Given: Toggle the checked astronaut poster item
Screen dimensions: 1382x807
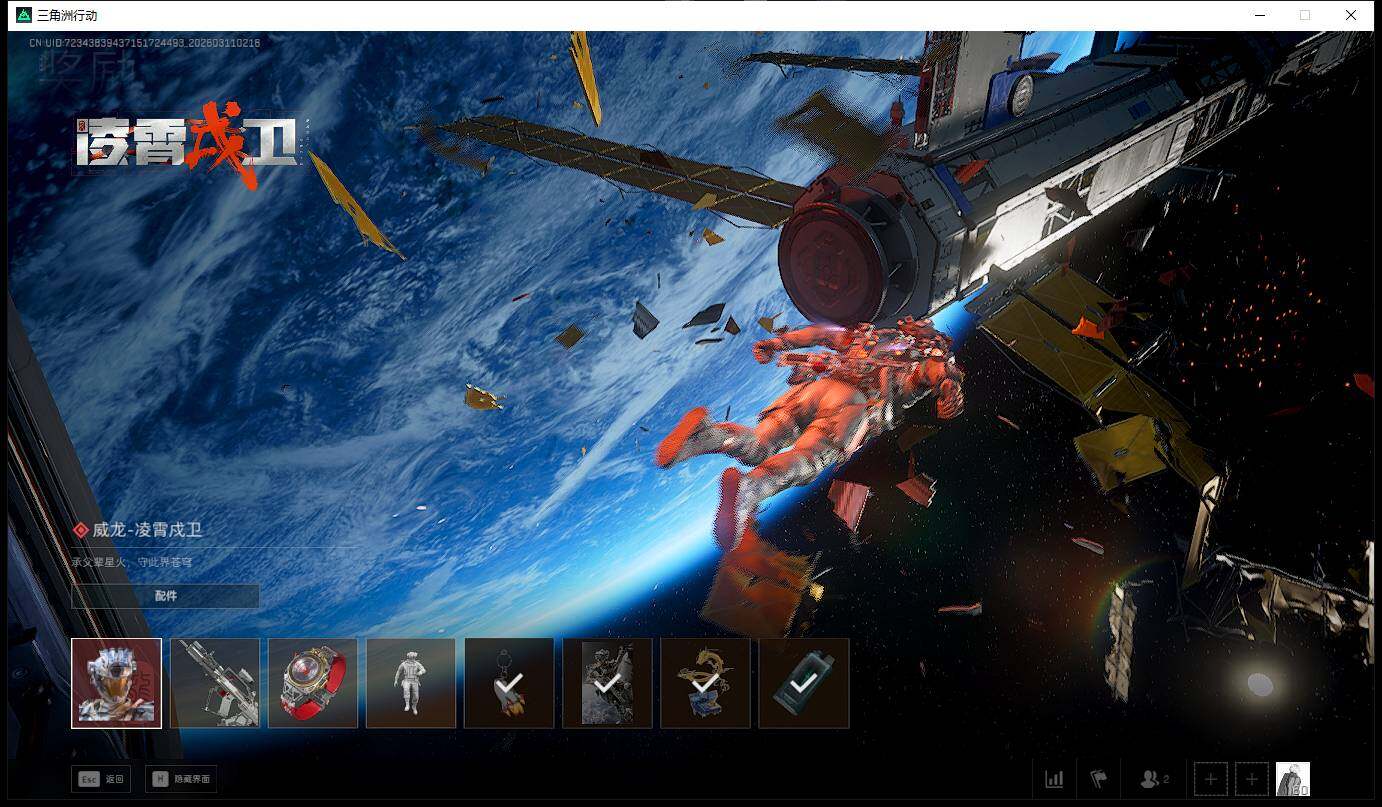Looking at the screenshot, I should (607, 683).
